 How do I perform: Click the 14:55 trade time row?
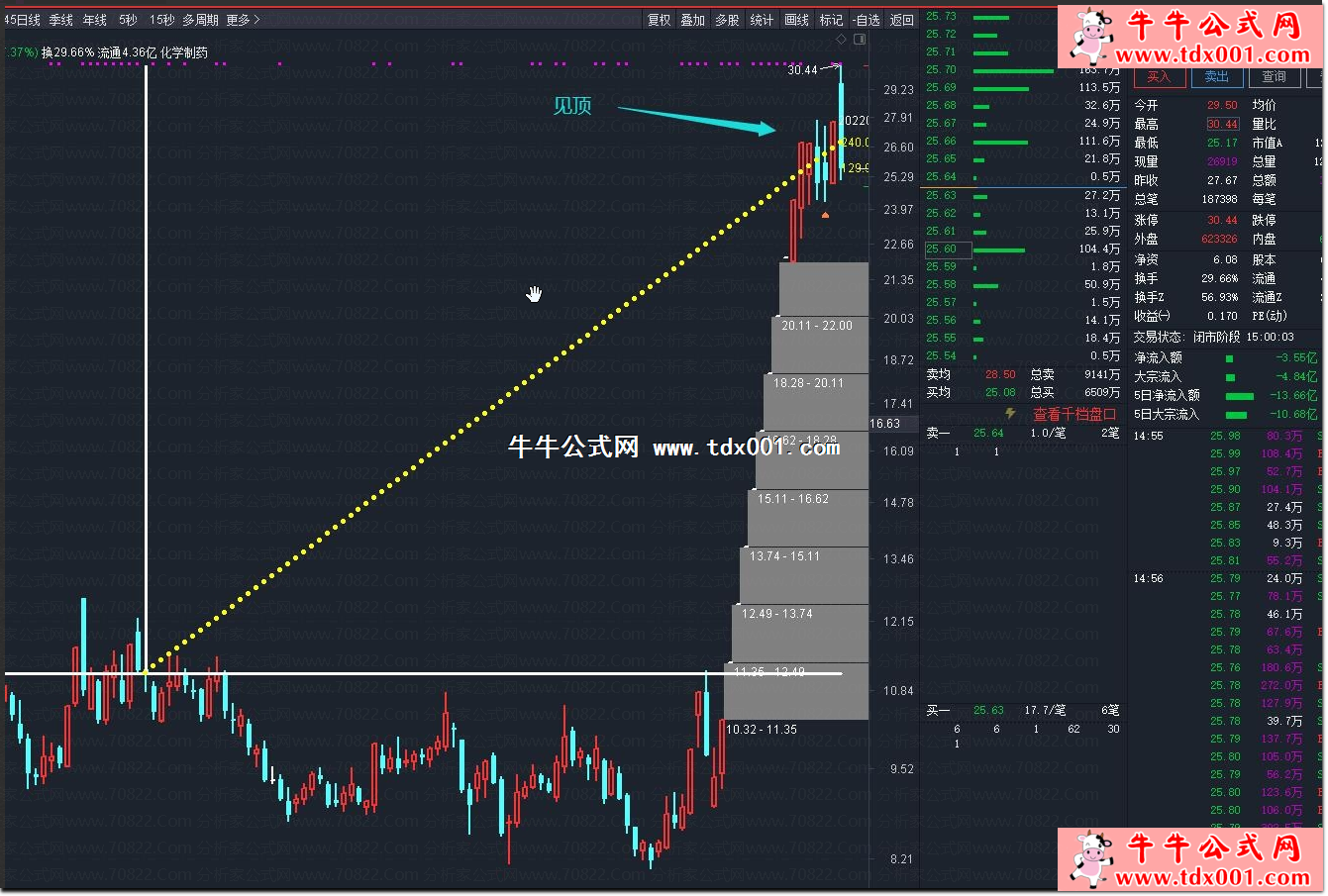(x=1226, y=436)
